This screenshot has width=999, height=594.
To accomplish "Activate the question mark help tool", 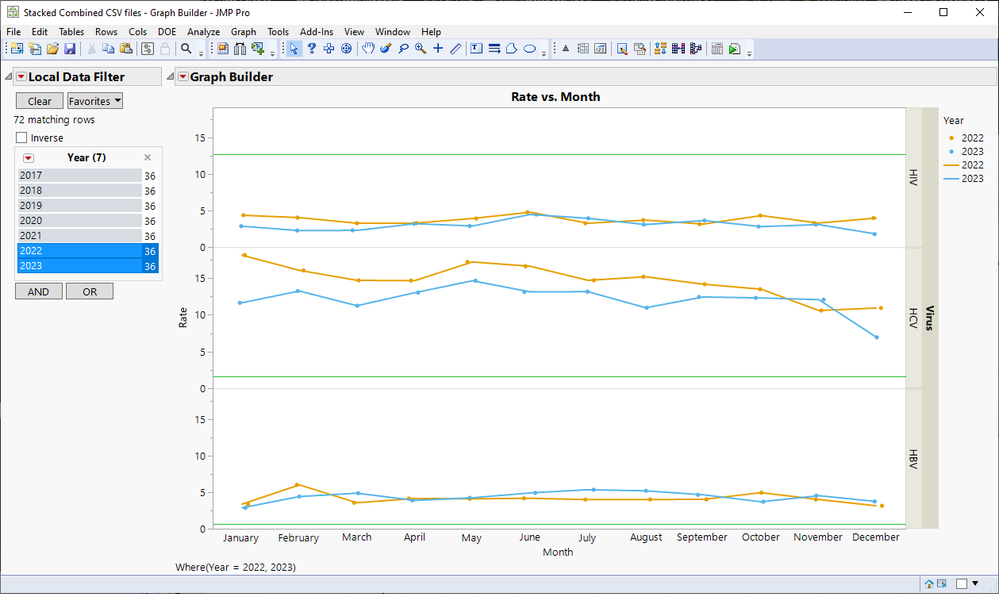I will [312, 48].
